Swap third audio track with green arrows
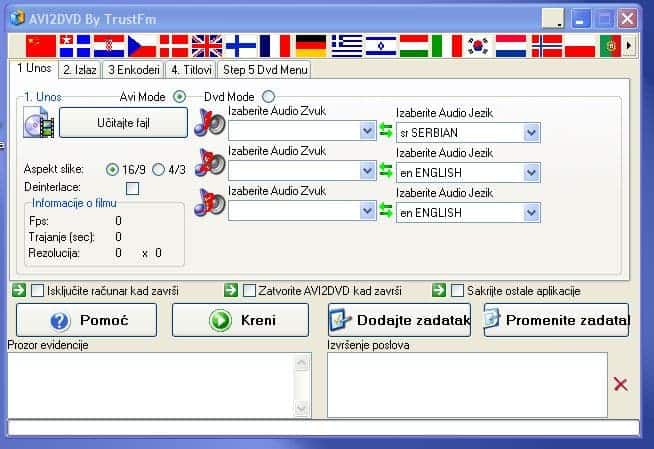Image resolution: width=654 pixels, height=449 pixels. click(x=386, y=210)
